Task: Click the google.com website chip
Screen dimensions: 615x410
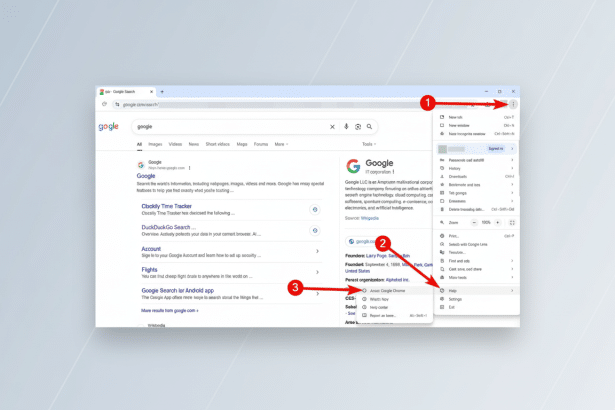Action: coord(363,241)
